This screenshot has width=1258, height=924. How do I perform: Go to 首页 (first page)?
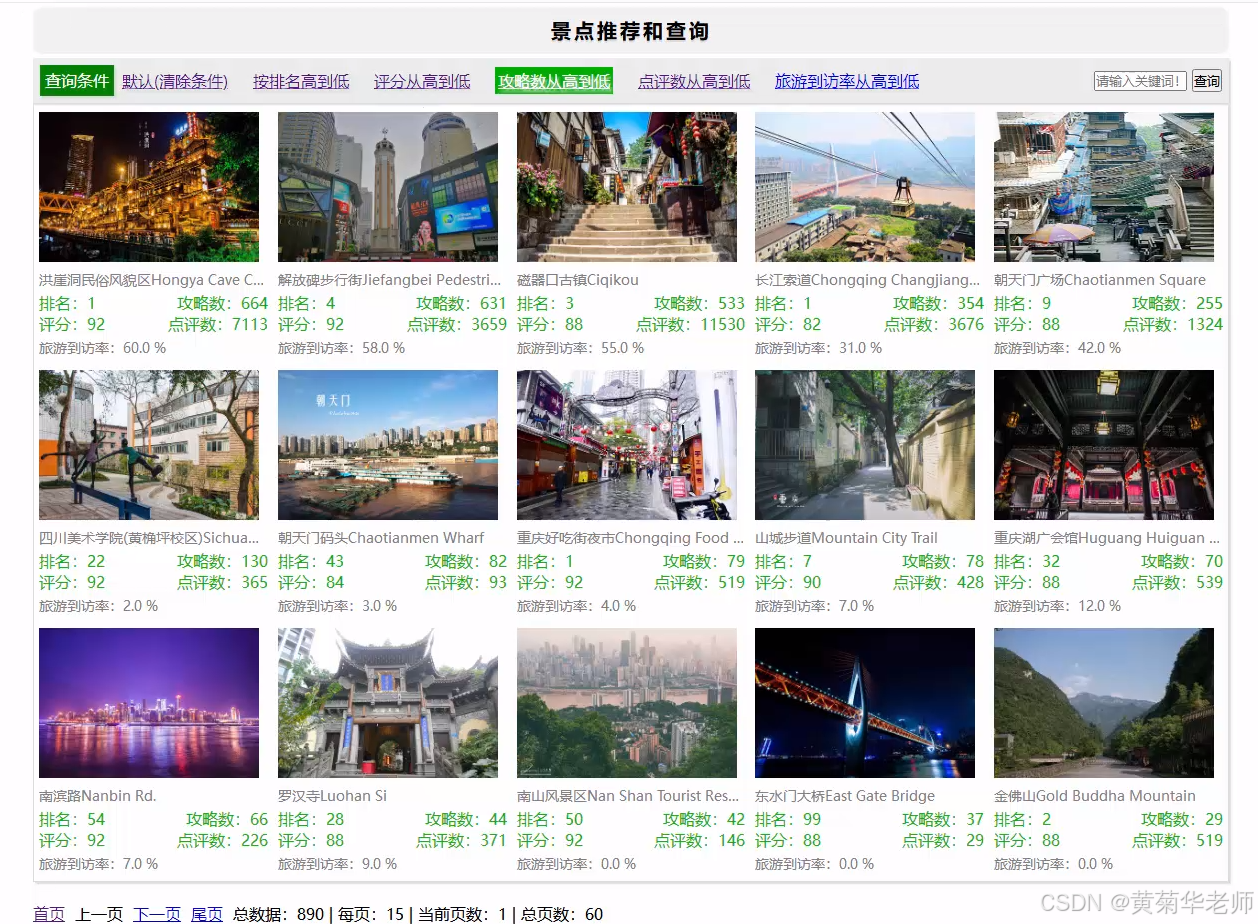pyautogui.click(x=48, y=913)
